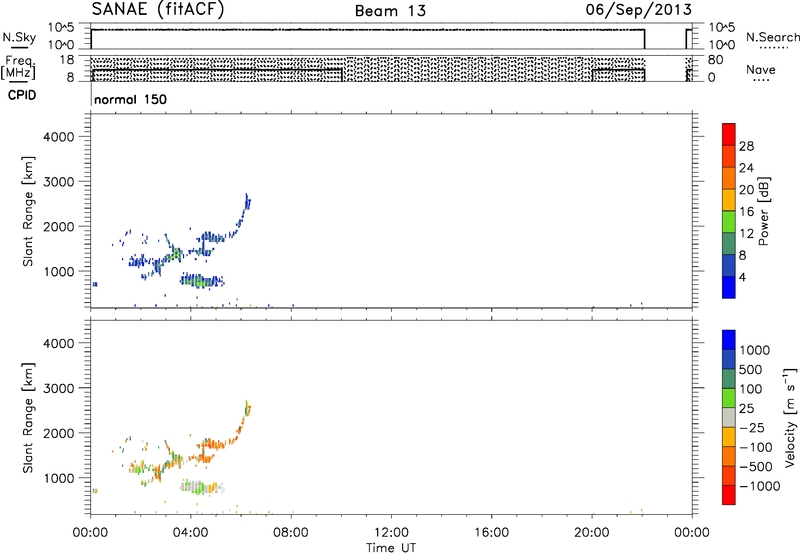Image resolution: width=800 pixels, height=554 pixels.
Task: Click the '80' tick on Nave axis
Action: (715, 60)
